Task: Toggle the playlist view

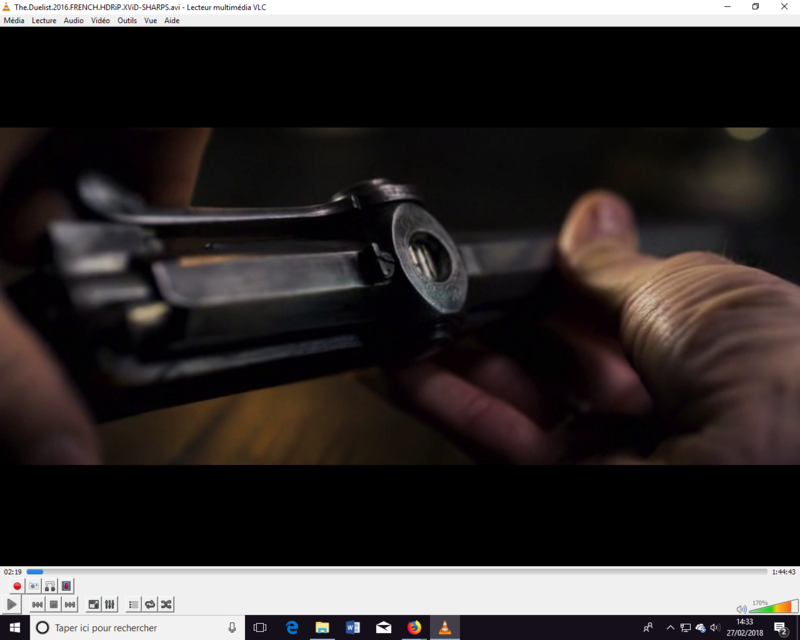Action: click(x=133, y=605)
